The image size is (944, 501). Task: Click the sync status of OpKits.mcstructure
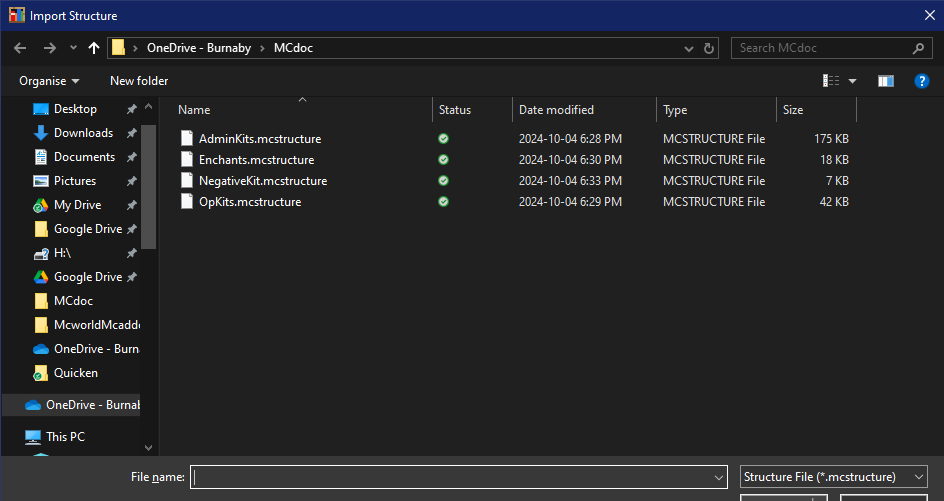(443, 202)
